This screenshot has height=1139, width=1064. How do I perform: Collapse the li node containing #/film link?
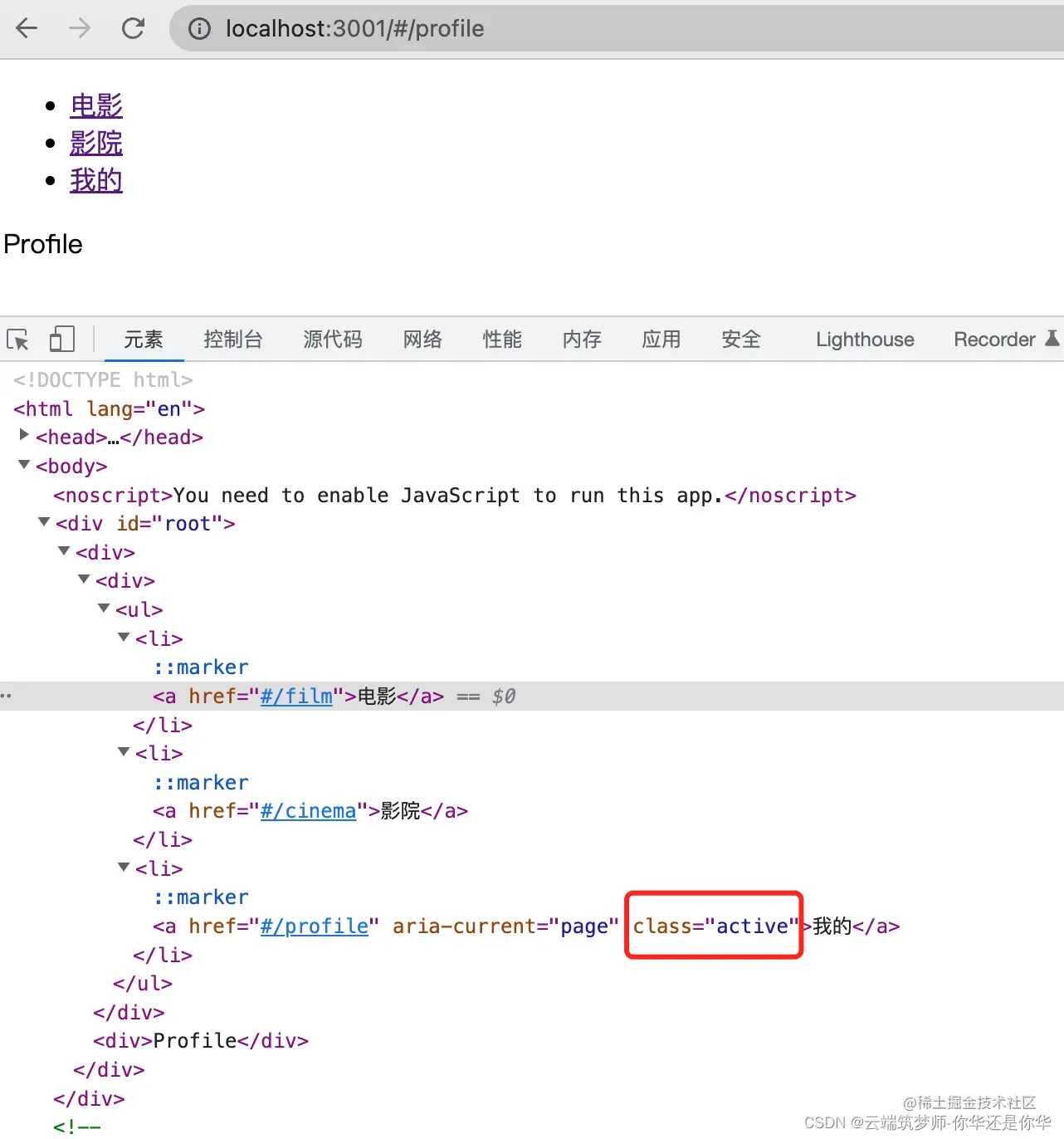click(124, 638)
